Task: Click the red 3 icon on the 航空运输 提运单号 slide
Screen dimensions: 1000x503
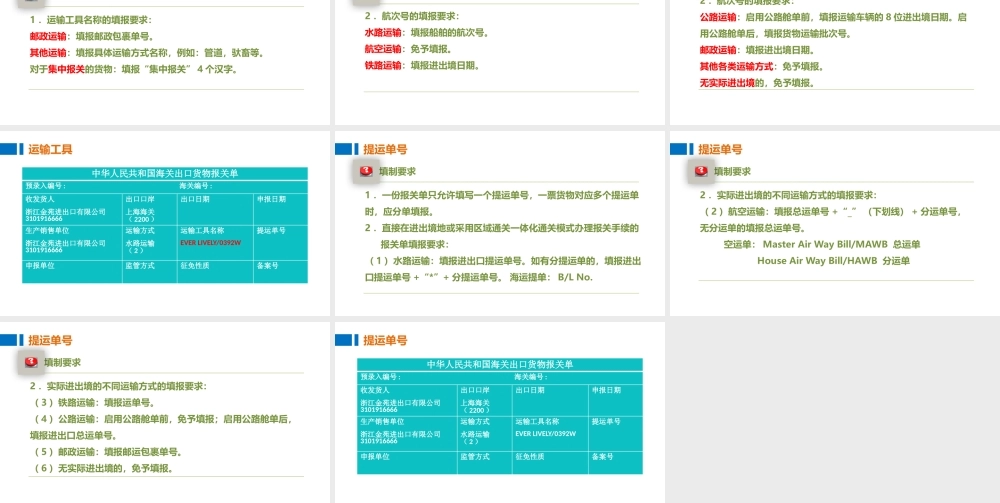Action: (x=701, y=171)
